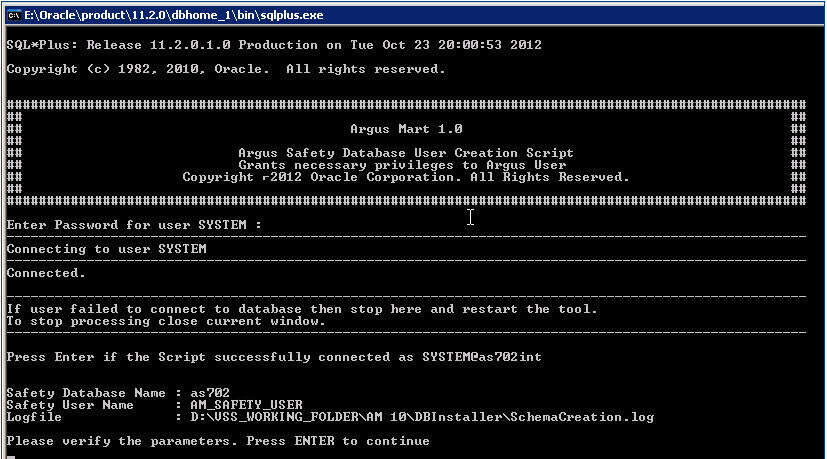
Task: Click the console icon in title bar
Action: (x=14, y=15)
